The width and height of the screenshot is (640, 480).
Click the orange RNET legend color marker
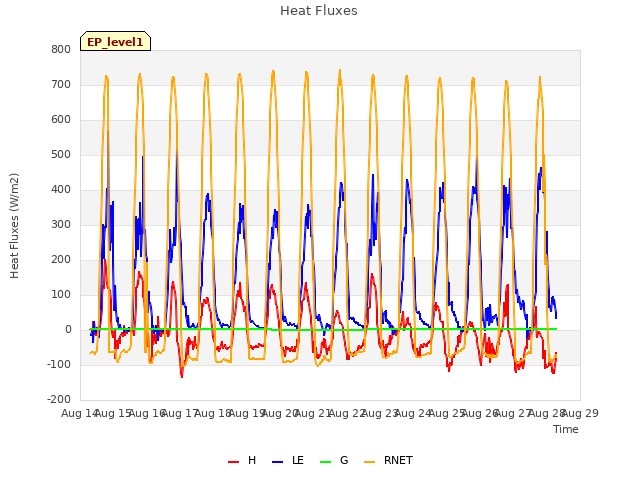(x=369, y=462)
